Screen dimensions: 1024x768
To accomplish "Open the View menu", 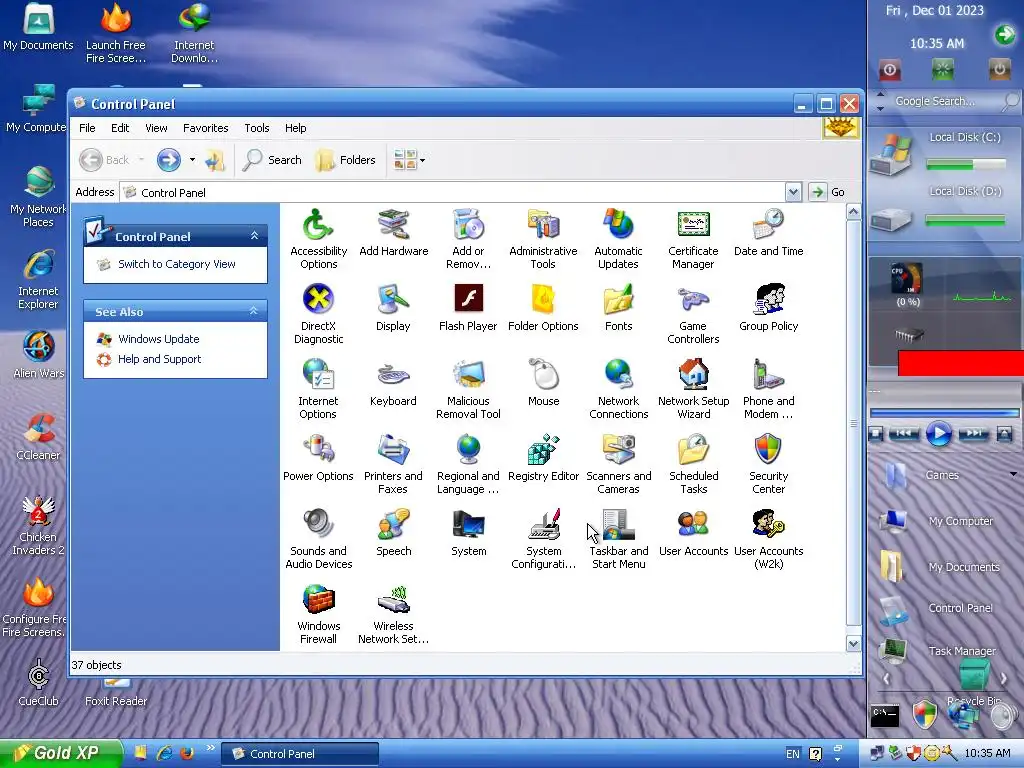I will point(156,128).
